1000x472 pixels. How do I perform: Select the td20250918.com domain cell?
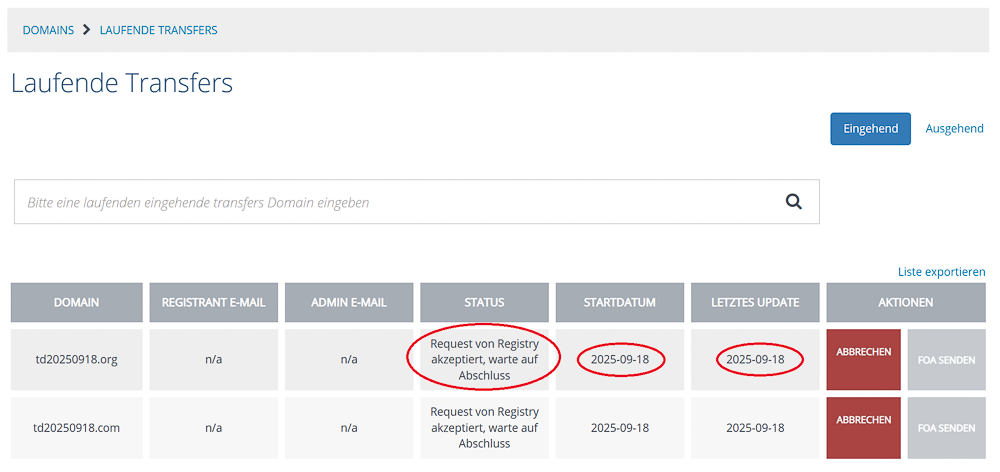(76, 428)
